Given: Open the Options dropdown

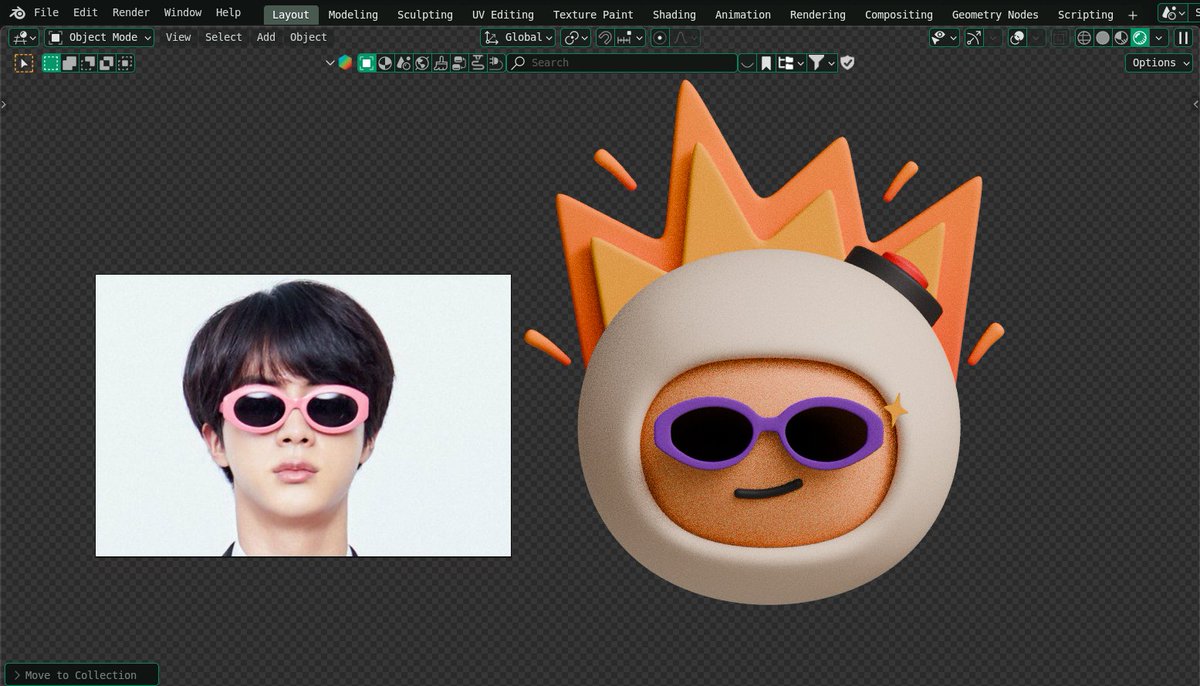Looking at the screenshot, I should point(1160,62).
